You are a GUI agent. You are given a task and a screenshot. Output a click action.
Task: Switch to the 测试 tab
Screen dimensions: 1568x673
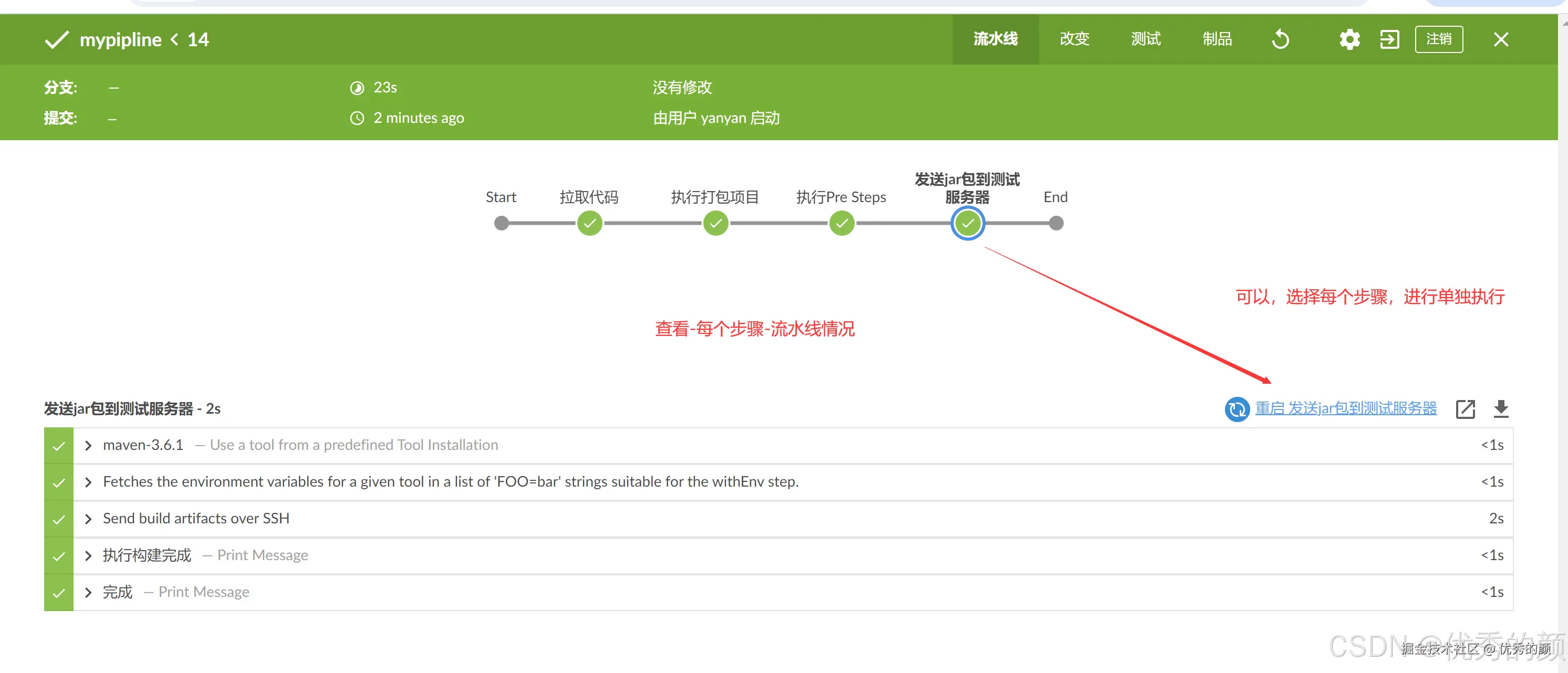coord(1145,39)
